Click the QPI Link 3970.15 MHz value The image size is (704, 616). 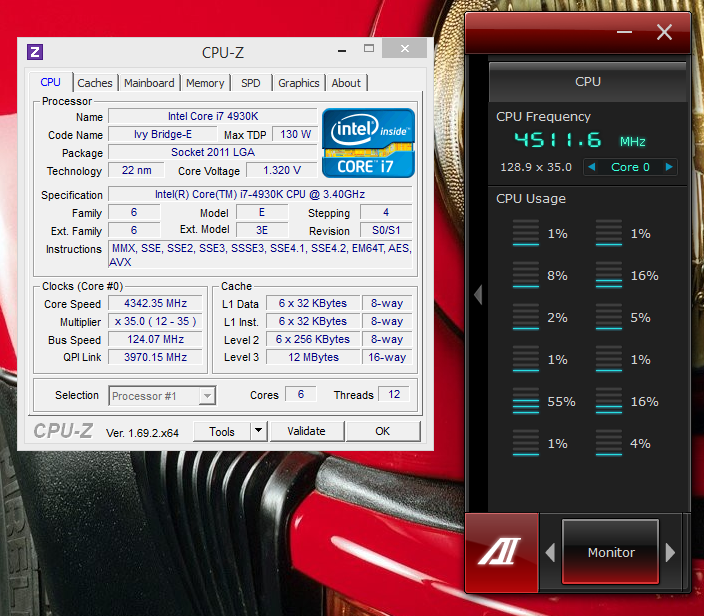pos(155,357)
